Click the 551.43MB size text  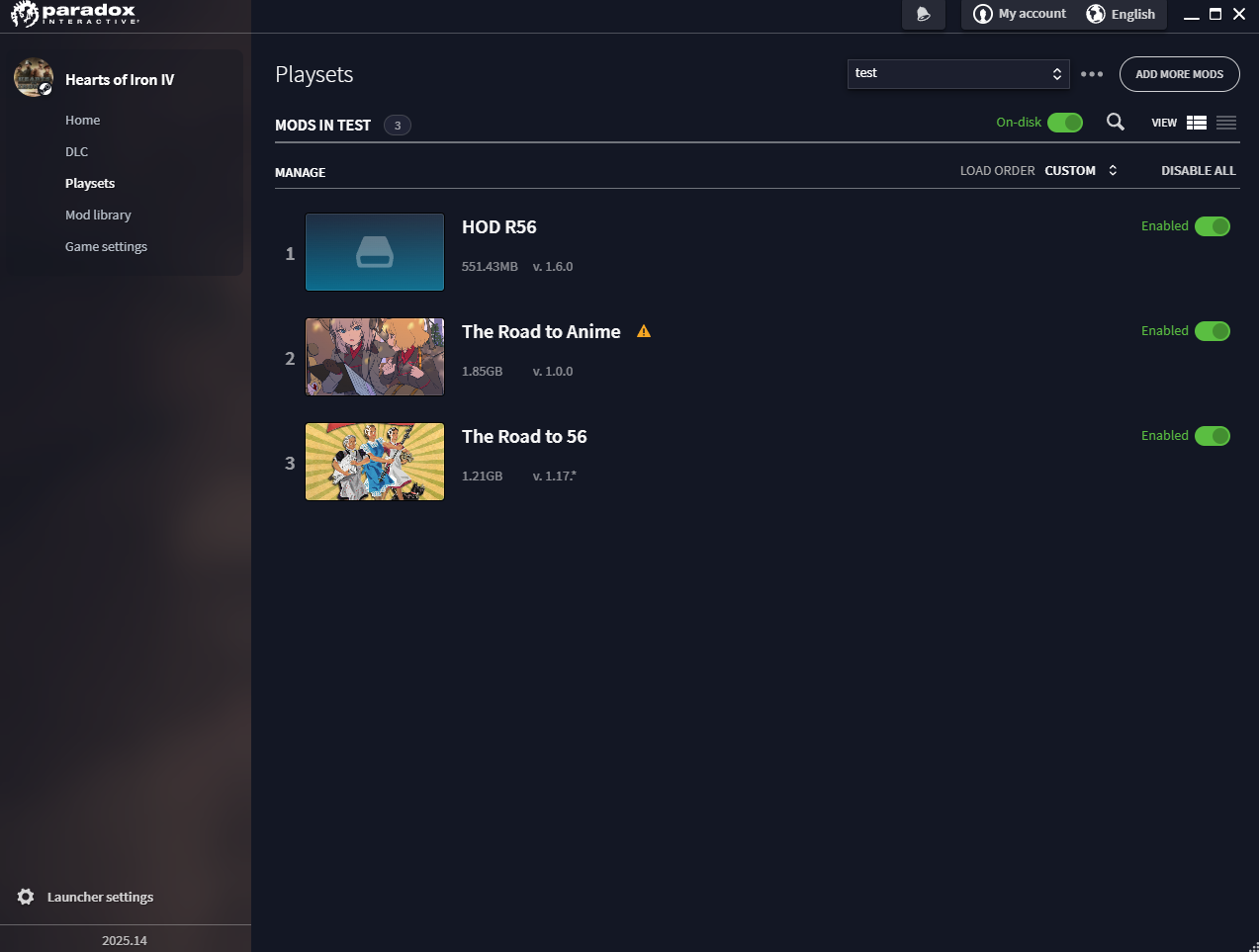[490, 267]
